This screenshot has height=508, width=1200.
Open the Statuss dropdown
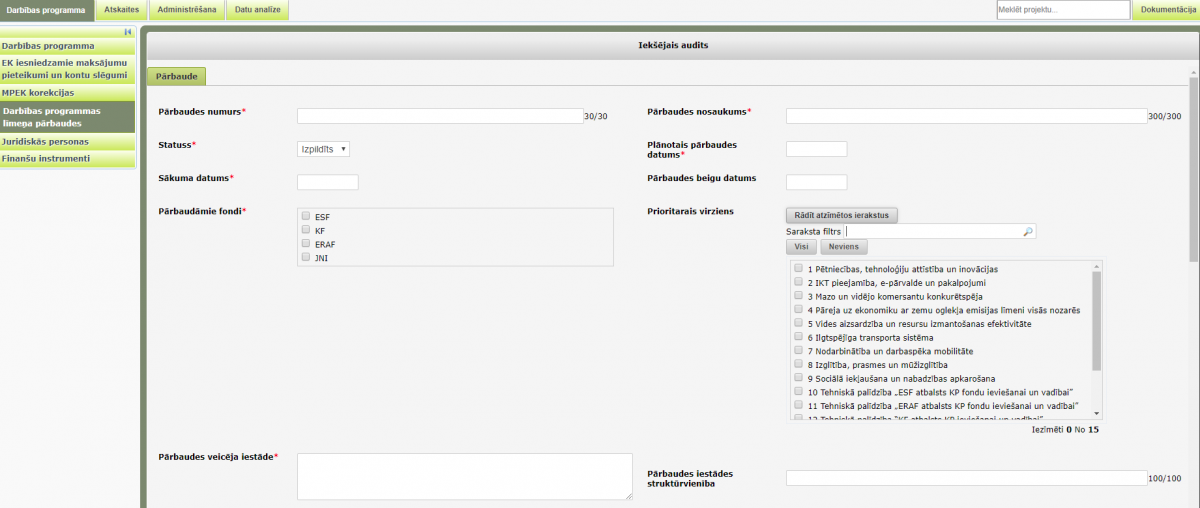click(x=323, y=148)
